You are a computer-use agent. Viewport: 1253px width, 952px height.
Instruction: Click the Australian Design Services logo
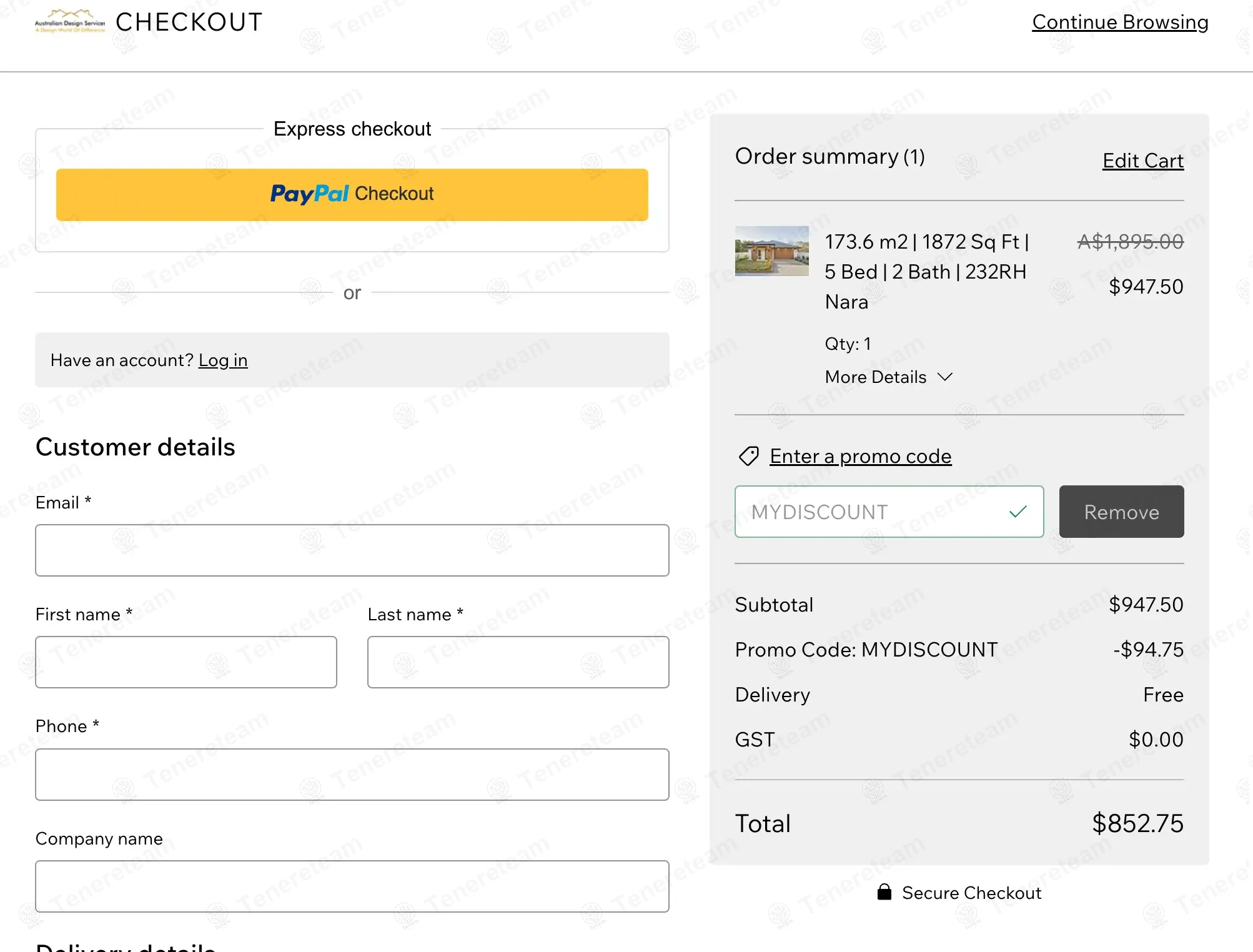70,21
